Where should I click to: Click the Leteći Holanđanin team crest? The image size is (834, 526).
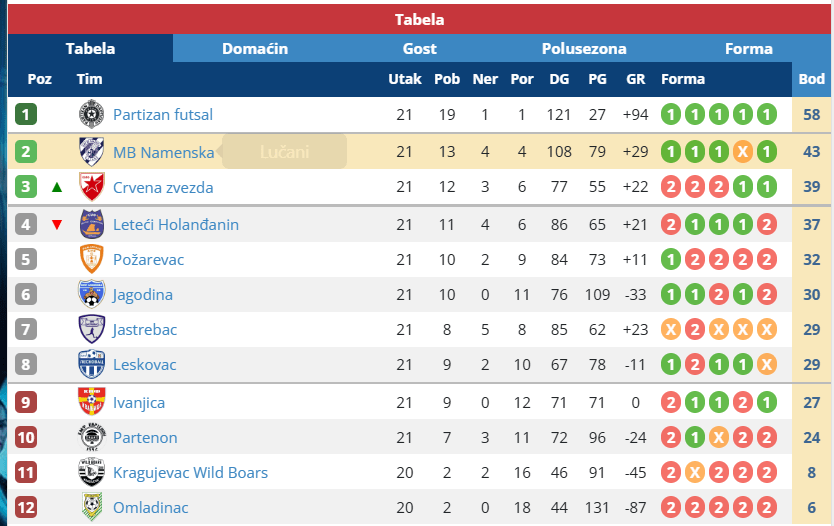91,224
